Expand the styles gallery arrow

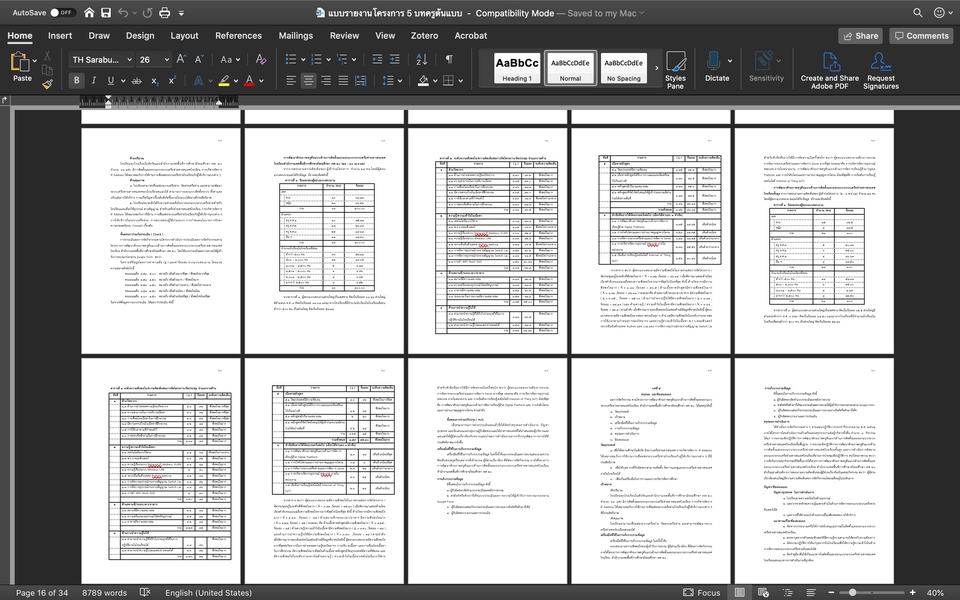coord(656,67)
